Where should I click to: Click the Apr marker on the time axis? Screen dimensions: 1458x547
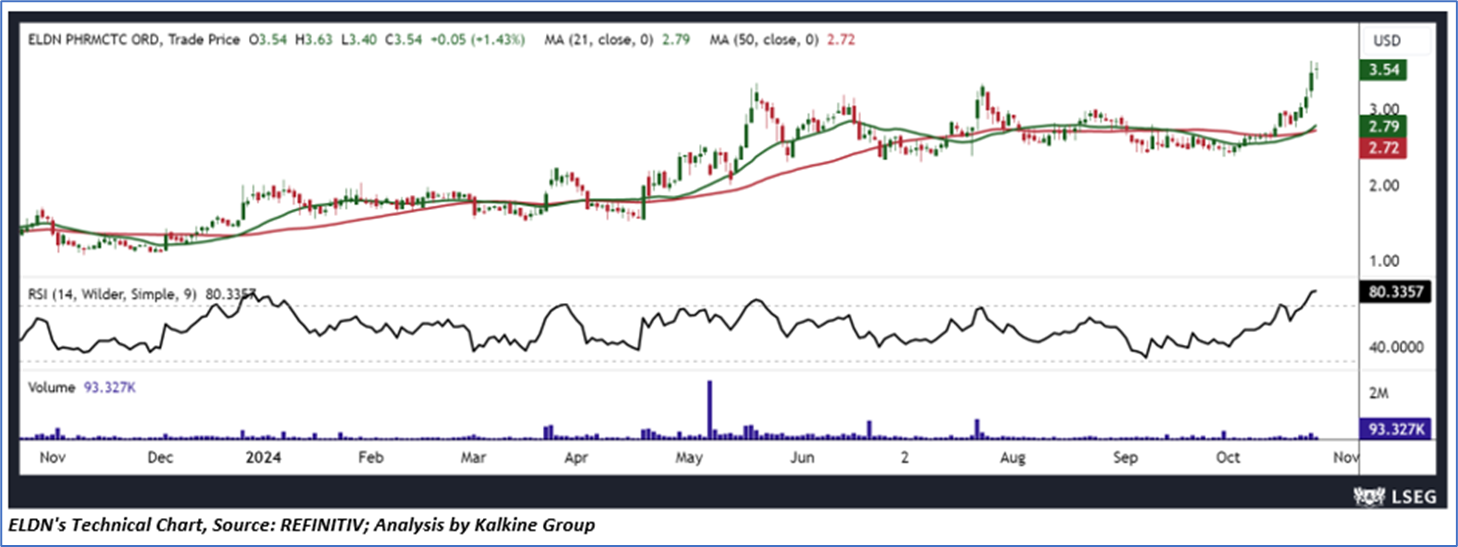click(576, 457)
